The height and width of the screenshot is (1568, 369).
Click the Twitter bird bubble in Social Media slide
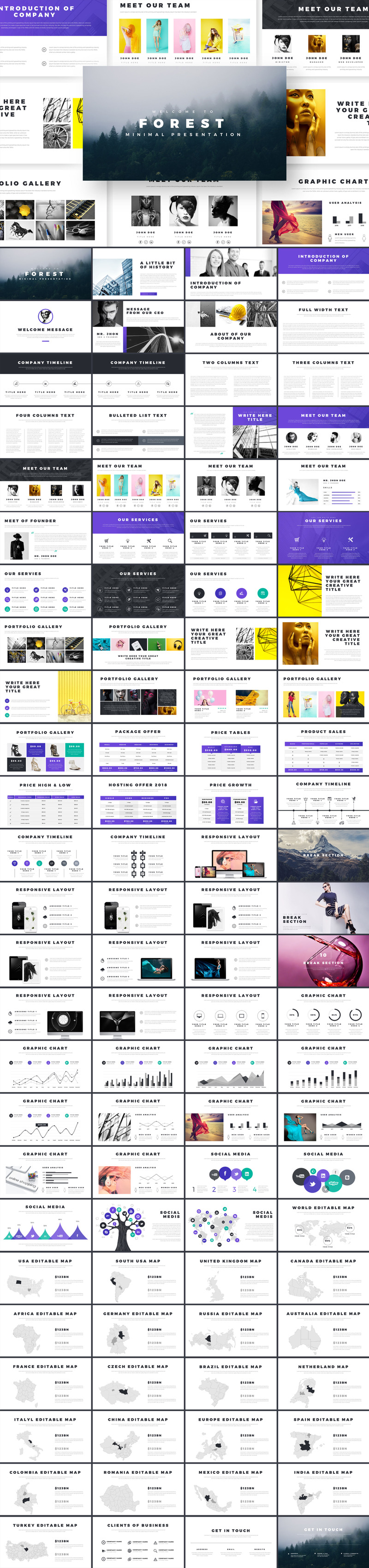(312, 1184)
